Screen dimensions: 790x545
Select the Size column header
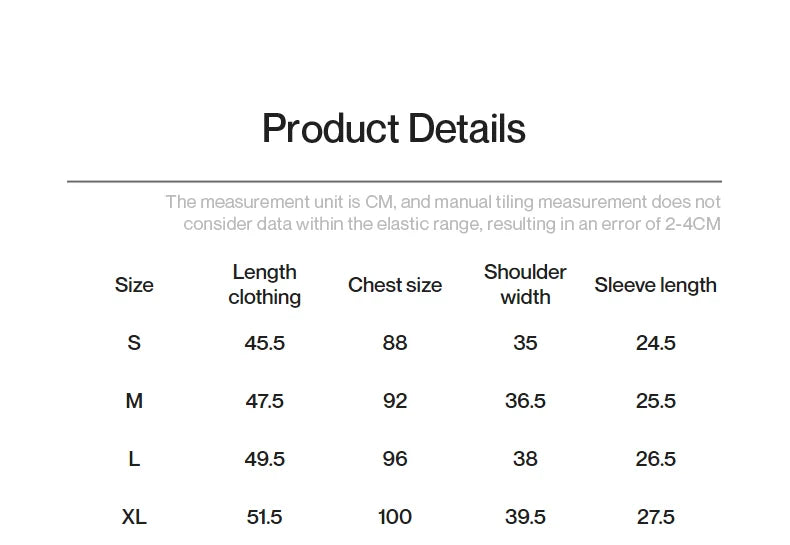[134, 285]
